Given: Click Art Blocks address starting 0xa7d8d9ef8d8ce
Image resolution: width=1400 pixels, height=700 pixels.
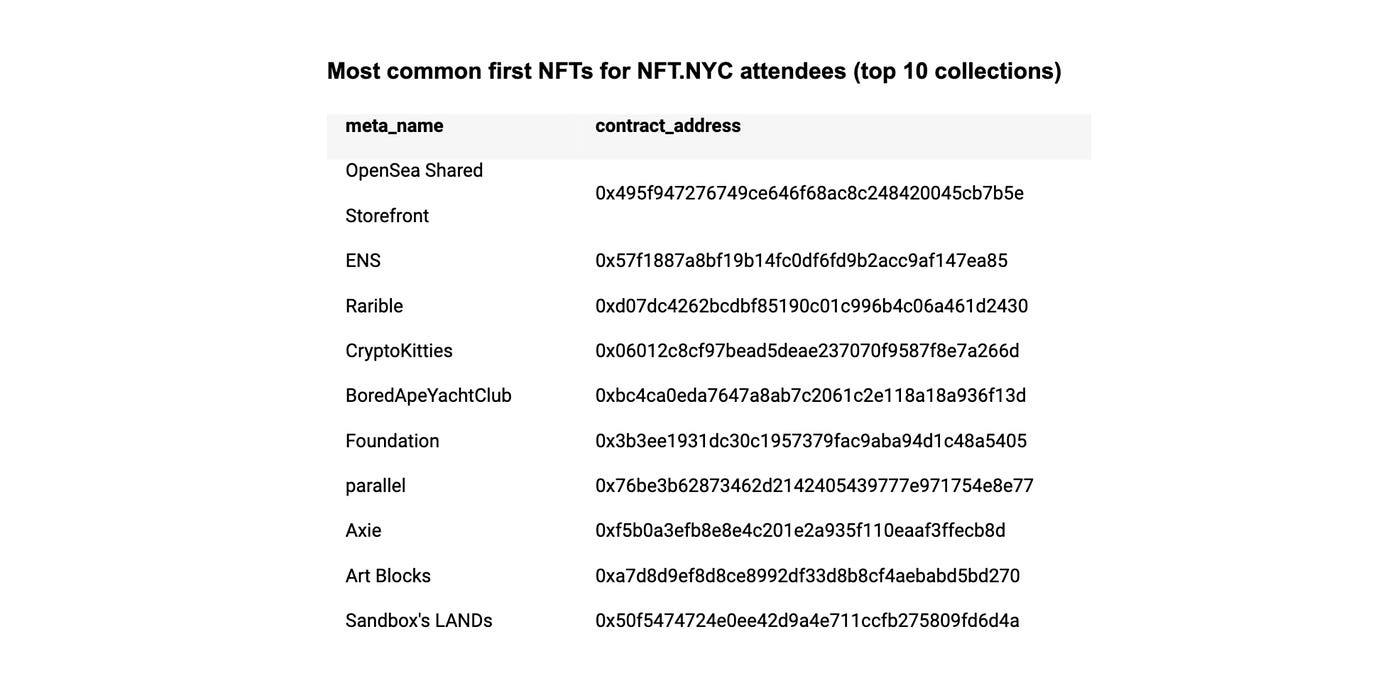Looking at the screenshot, I should click(x=807, y=576).
